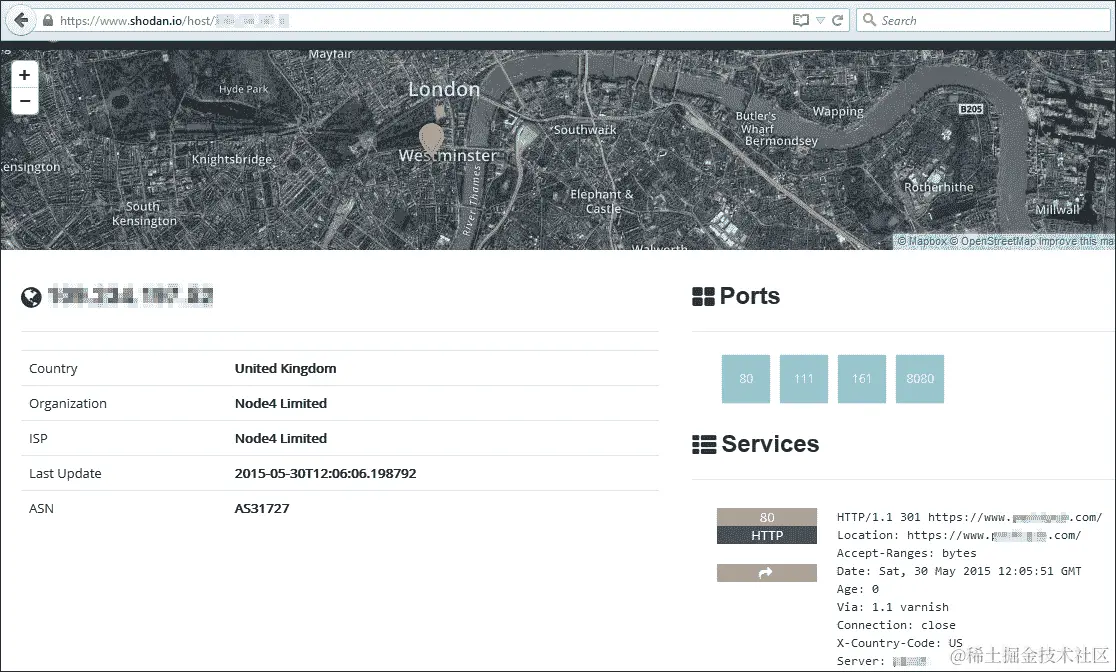
Task: Click the Country field label
Action: 53,368
